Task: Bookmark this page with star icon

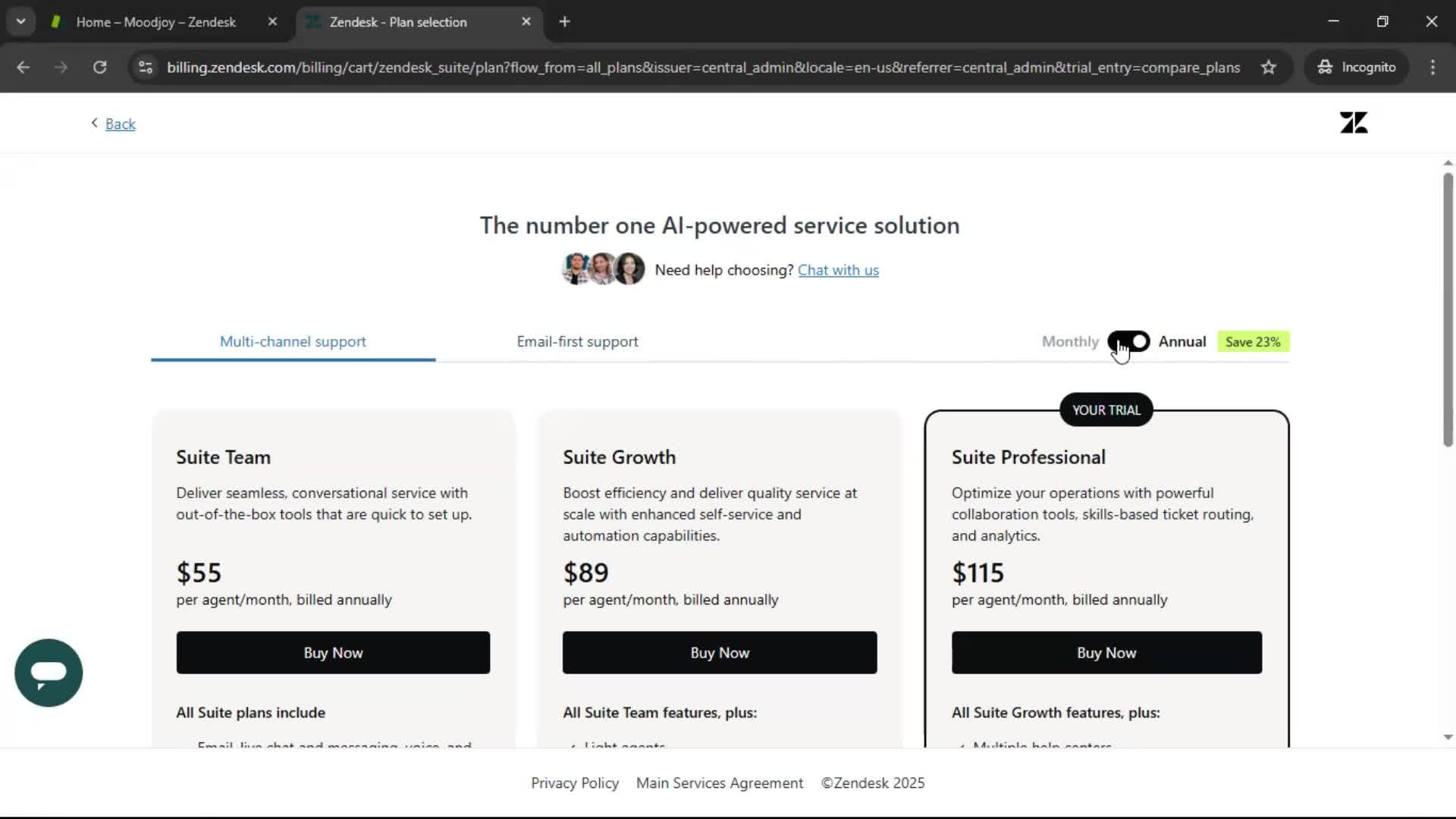Action: [1268, 67]
